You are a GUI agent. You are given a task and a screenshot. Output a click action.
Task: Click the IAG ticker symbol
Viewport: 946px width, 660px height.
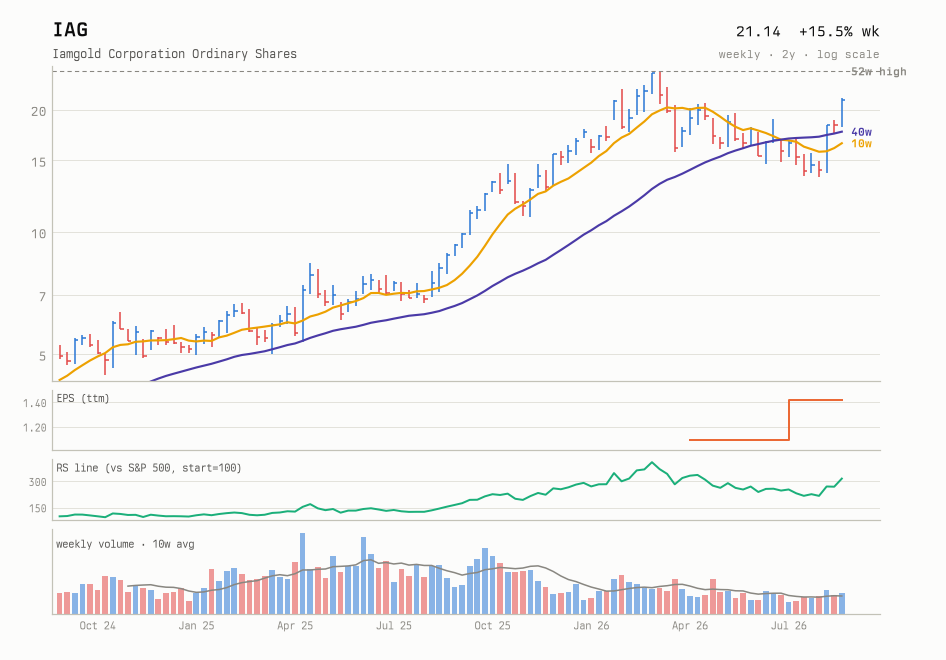pos(70,30)
